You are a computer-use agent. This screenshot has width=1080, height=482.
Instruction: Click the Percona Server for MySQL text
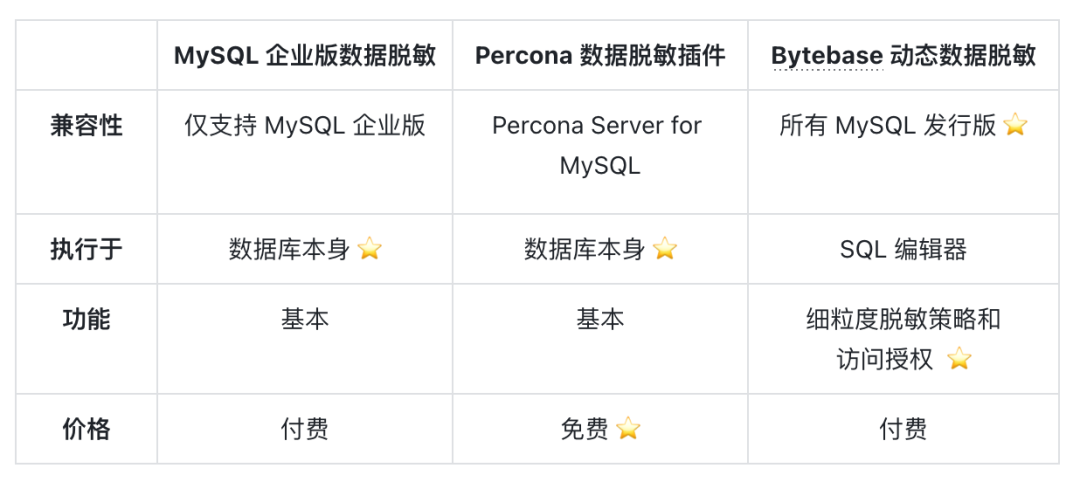pos(600,145)
